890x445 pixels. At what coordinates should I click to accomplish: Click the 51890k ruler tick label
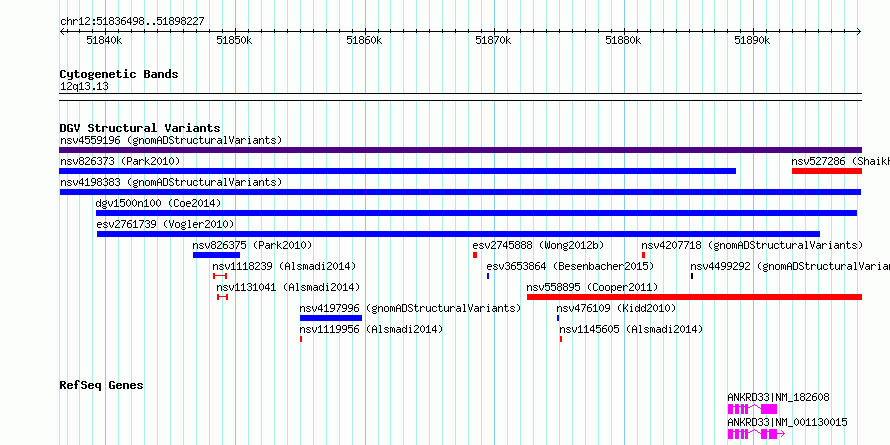click(753, 40)
